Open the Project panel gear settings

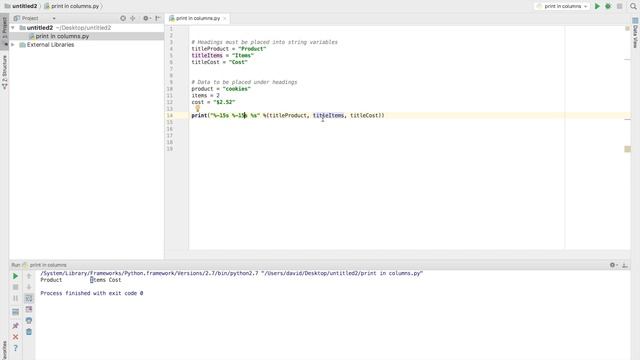pyautogui.click(x=146, y=18)
